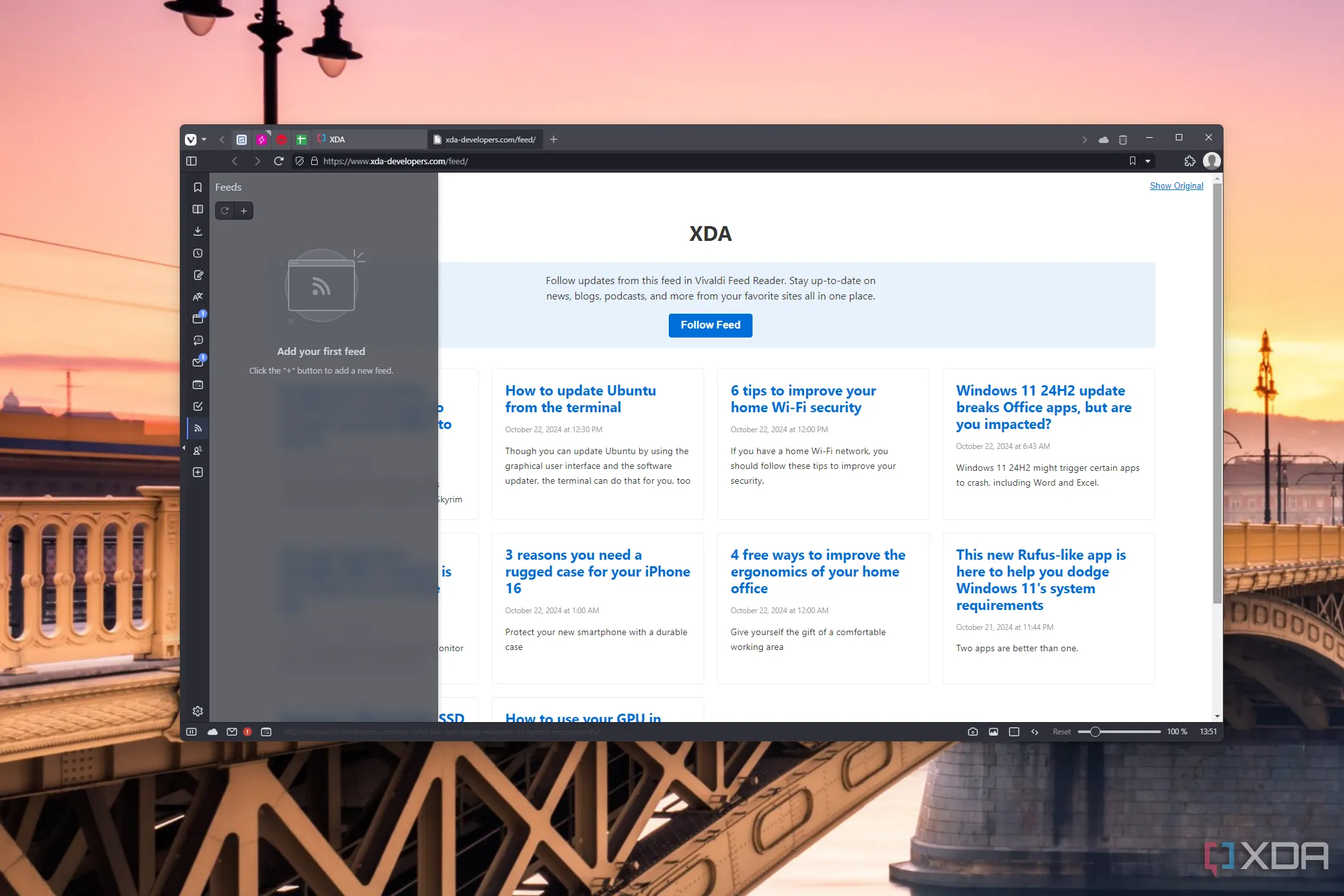Click status bar calendar icon

266,732
